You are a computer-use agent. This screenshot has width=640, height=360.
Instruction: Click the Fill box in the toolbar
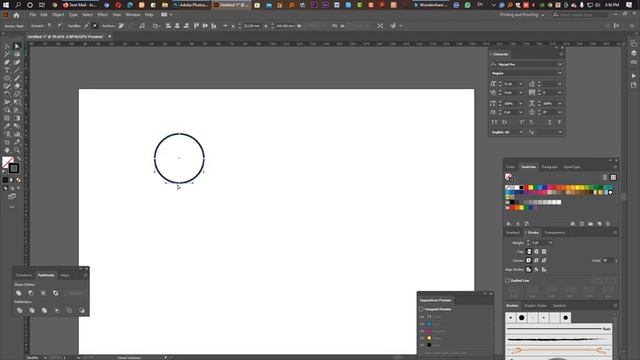pos(7,162)
